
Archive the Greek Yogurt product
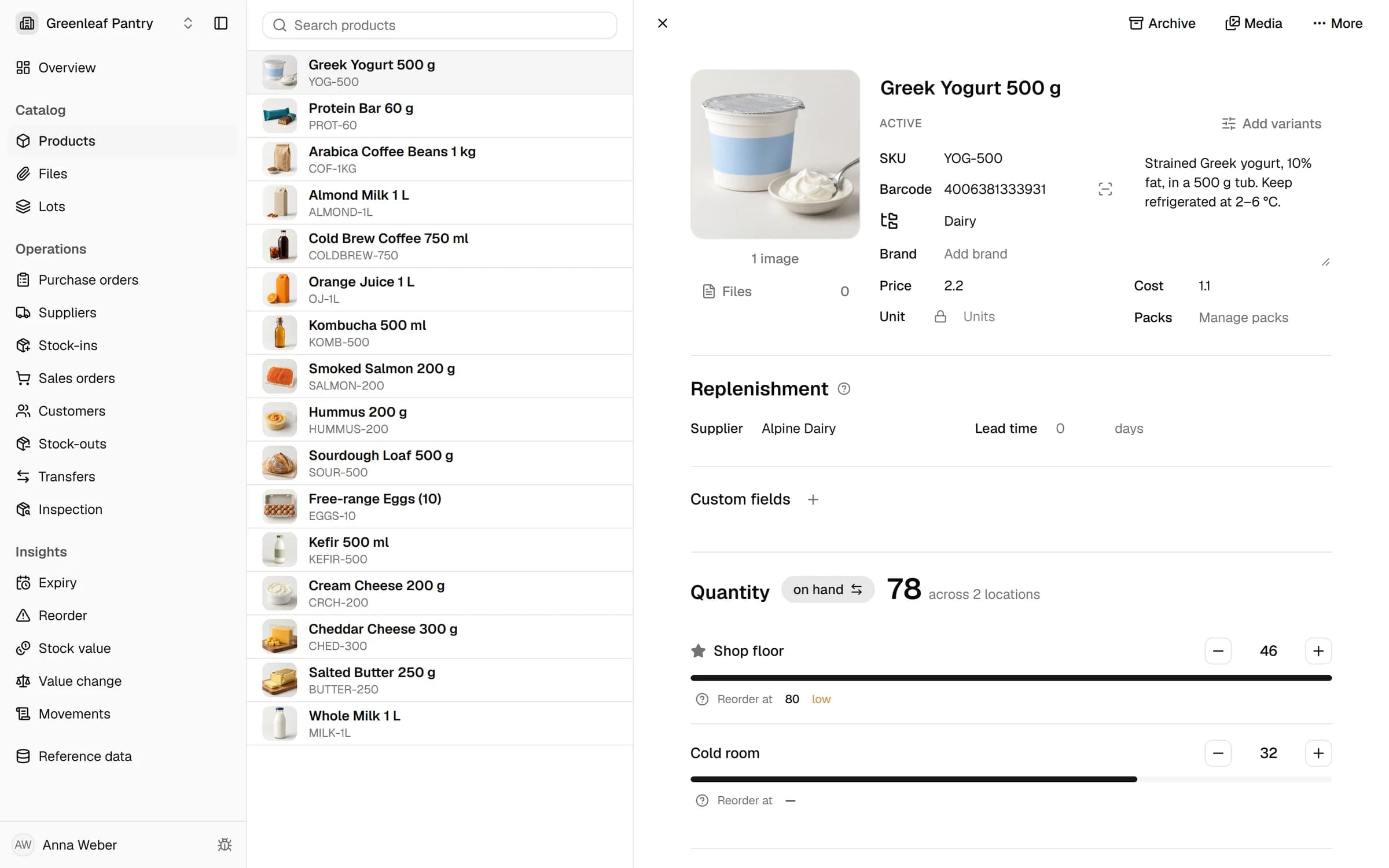1162,23
